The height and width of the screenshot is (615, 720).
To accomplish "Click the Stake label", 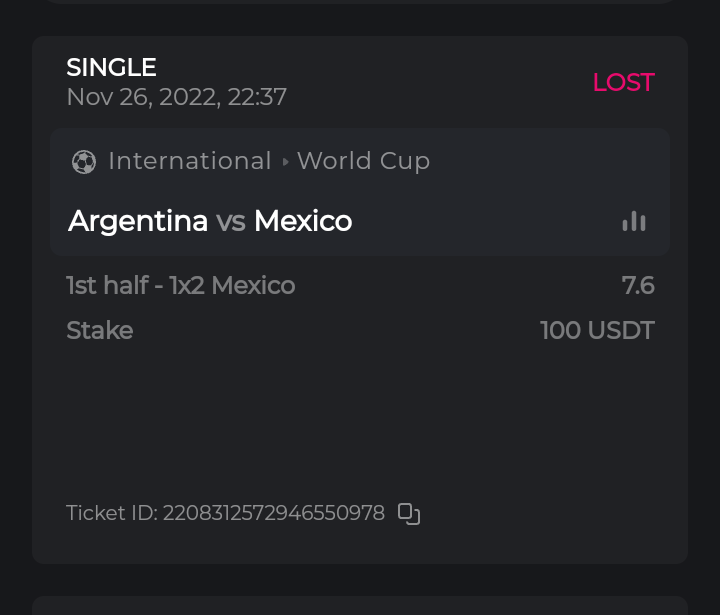I will [99, 331].
